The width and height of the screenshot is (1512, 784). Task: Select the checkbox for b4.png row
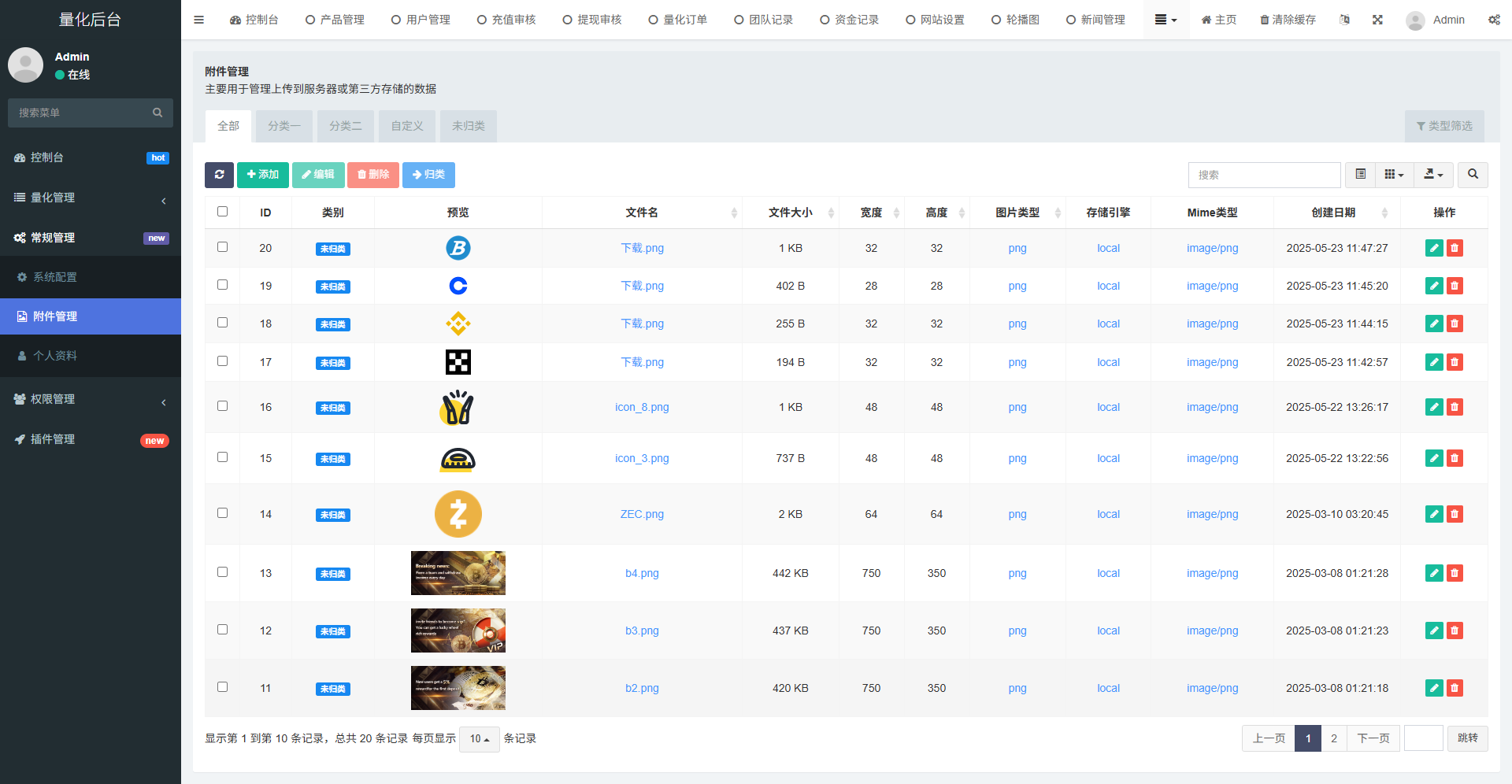click(222, 572)
